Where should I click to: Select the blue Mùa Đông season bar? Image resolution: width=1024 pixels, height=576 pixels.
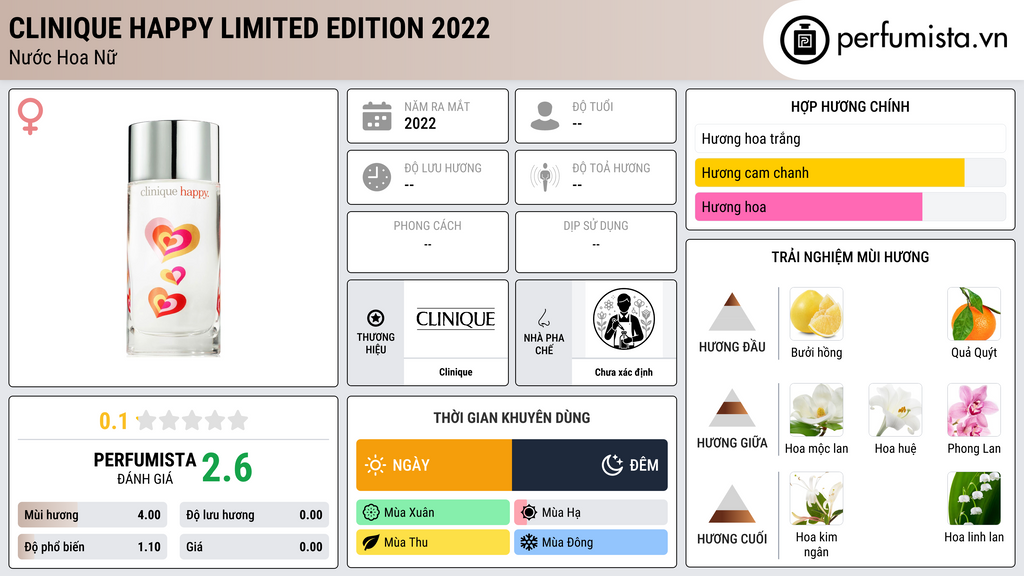coord(591,542)
